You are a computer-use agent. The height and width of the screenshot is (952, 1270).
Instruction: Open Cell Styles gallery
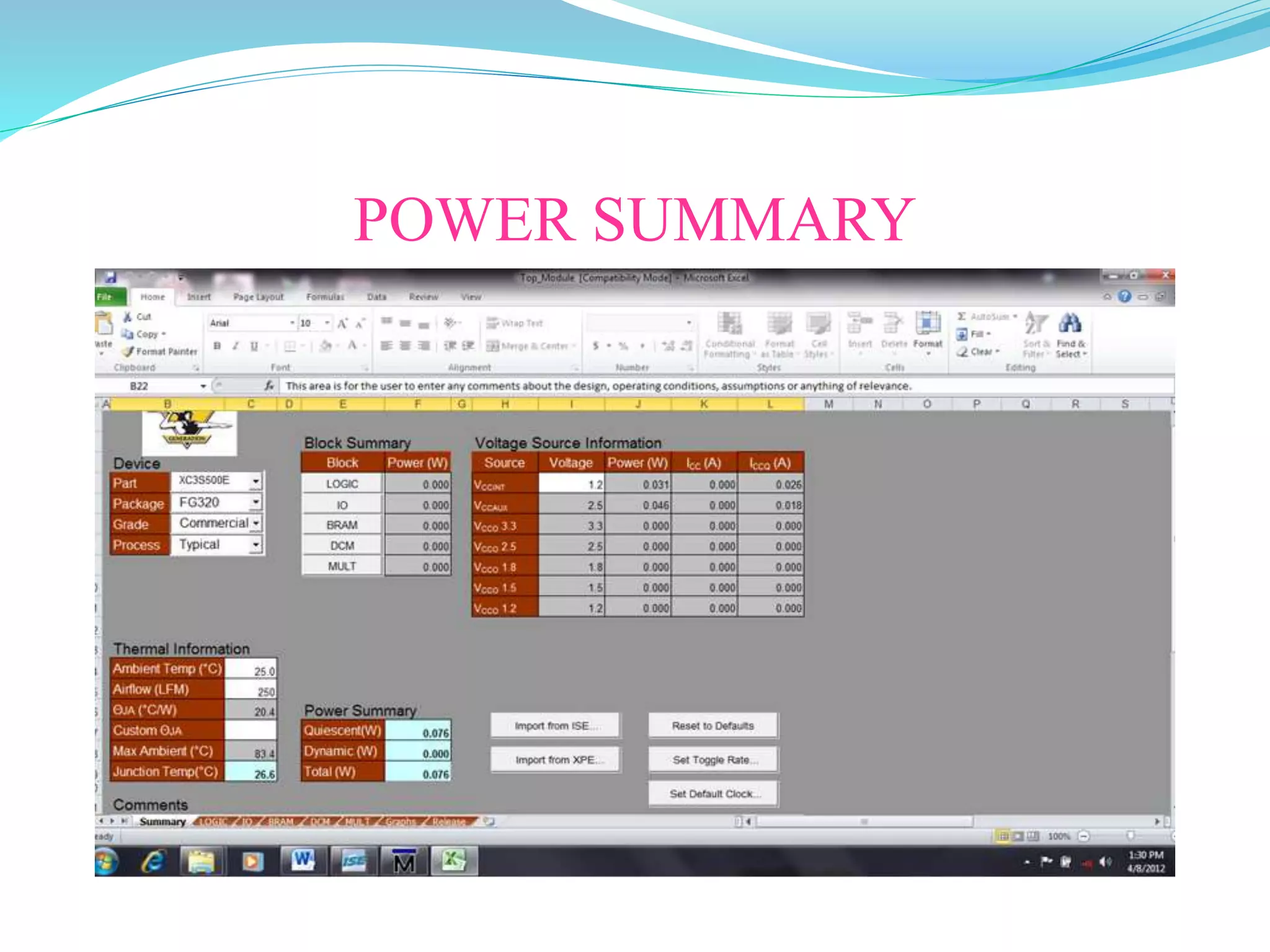819,335
